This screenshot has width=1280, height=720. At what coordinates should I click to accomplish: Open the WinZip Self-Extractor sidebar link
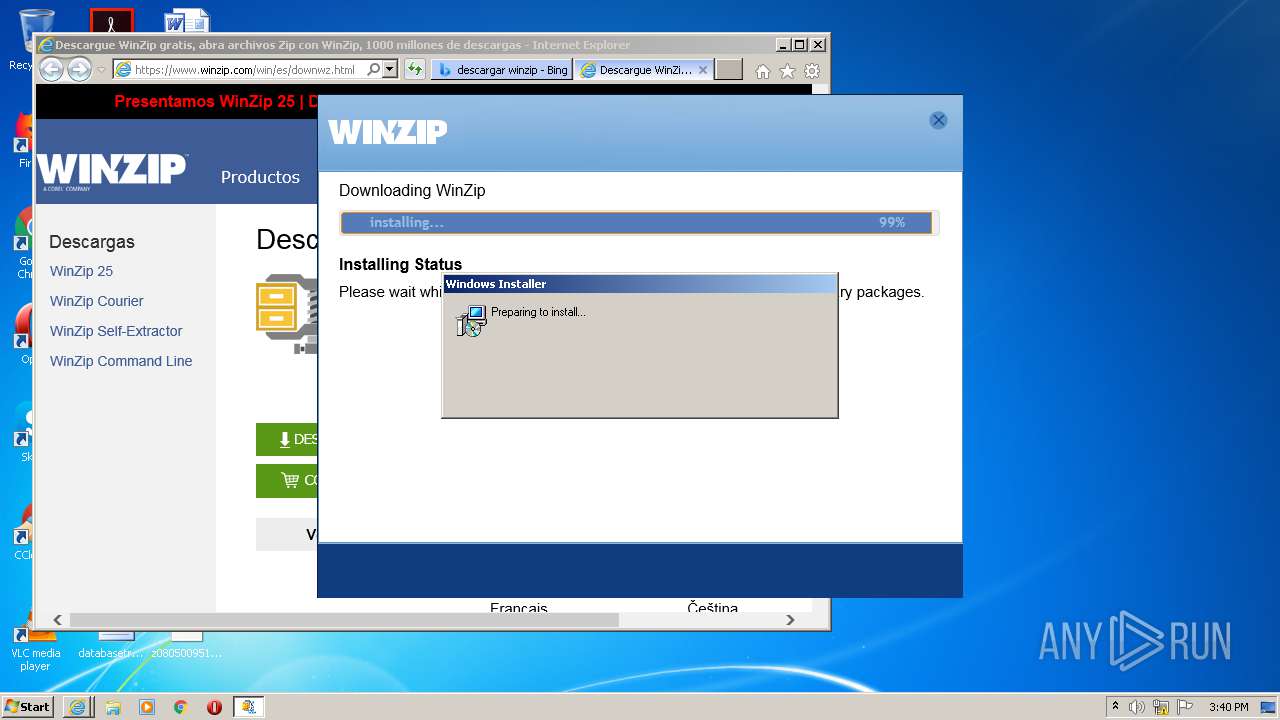coord(116,331)
